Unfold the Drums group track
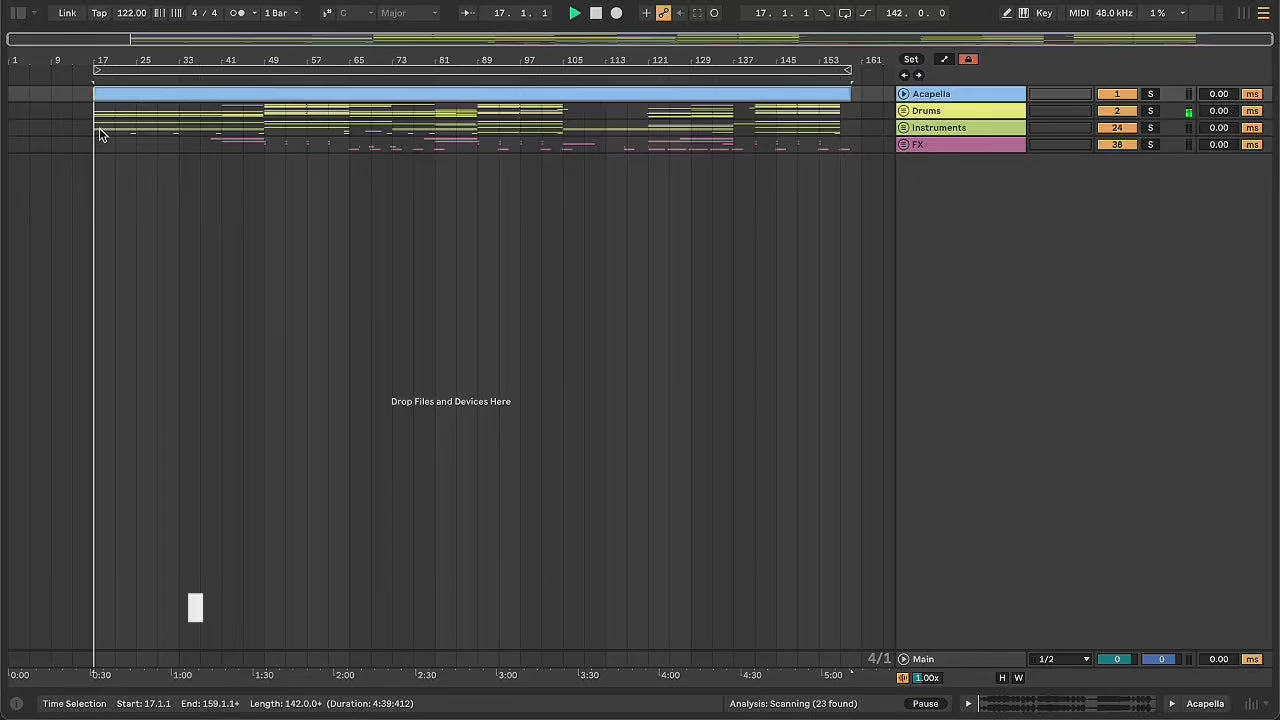 [904, 111]
